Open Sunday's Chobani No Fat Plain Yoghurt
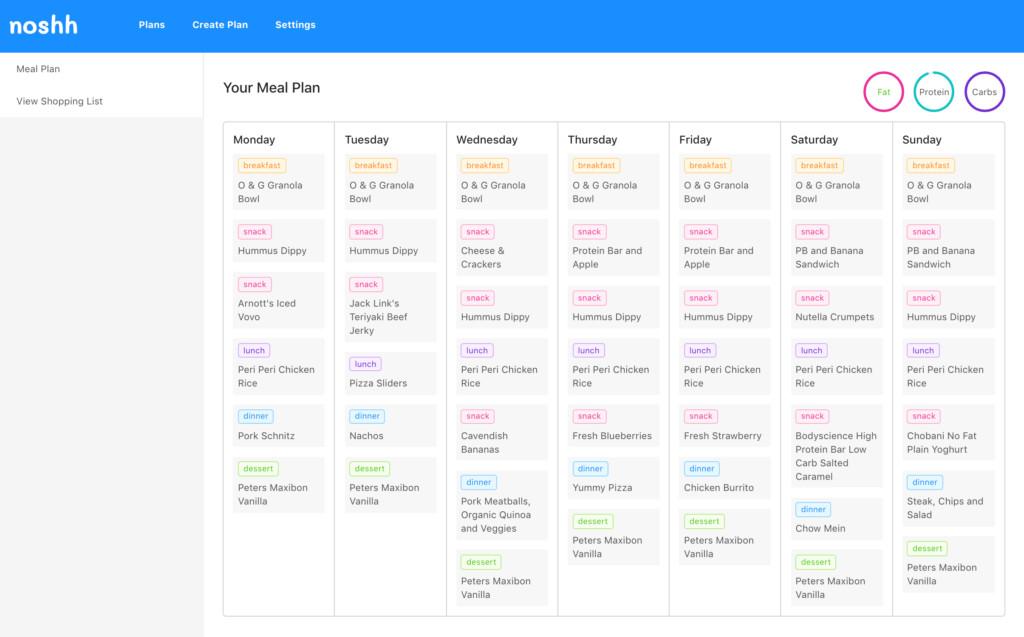The width and height of the screenshot is (1024, 637). click(x=948, y=433)
